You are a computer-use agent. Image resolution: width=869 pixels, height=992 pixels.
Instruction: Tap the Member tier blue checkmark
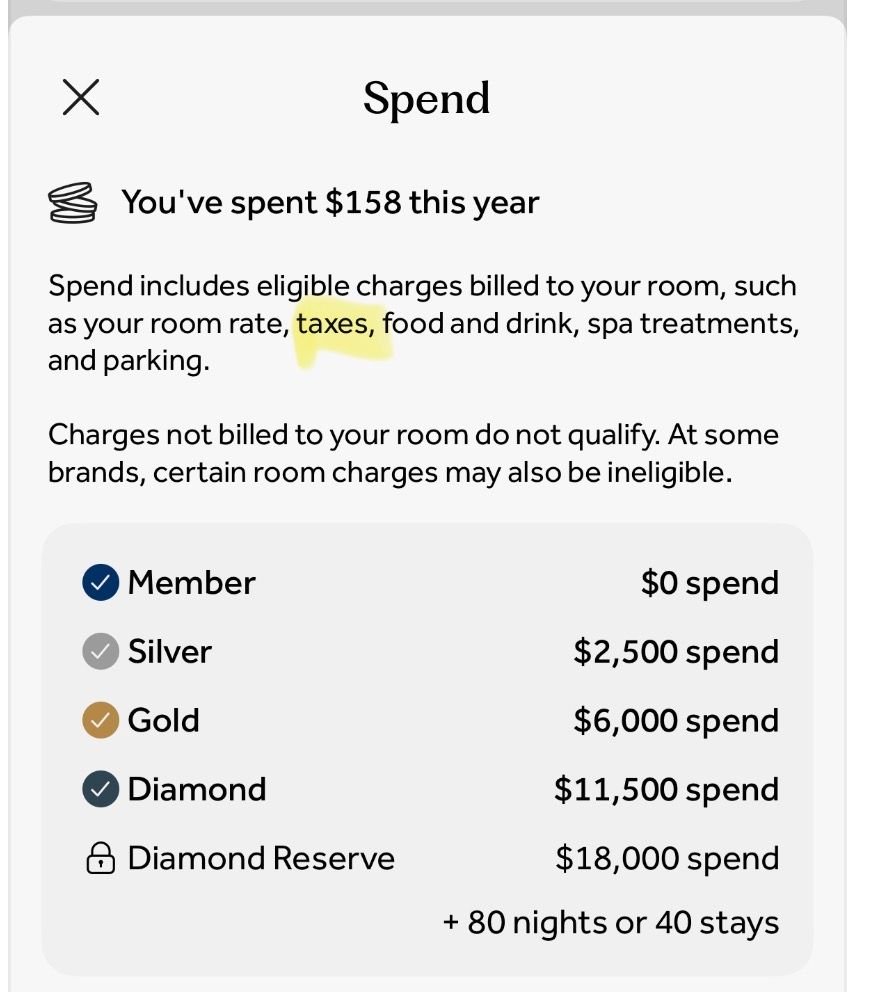pos(100,582)
